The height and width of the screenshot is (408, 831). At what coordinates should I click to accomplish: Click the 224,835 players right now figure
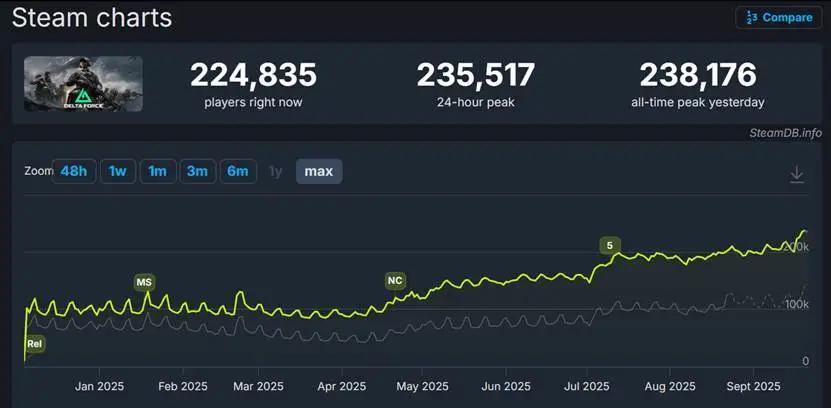point(253,75)
